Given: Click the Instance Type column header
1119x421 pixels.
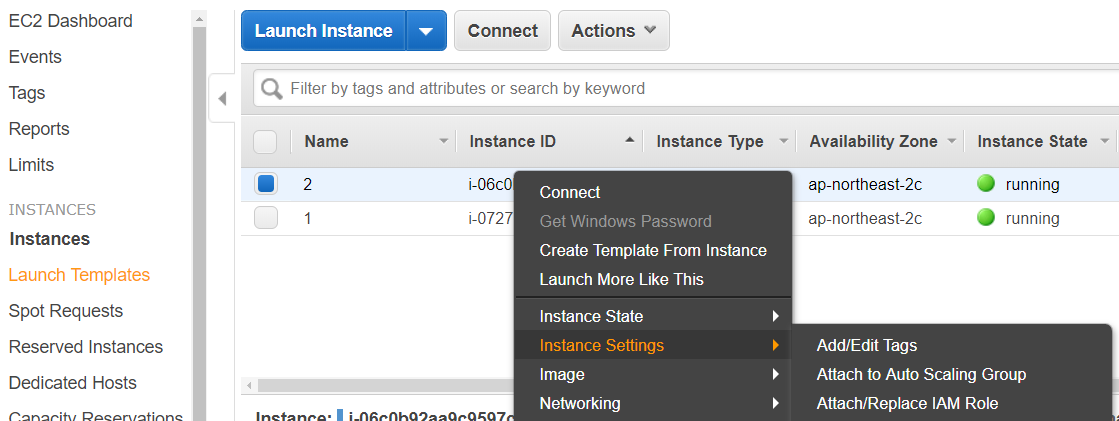Looking at the screenshot, I should tap(709, 141).
